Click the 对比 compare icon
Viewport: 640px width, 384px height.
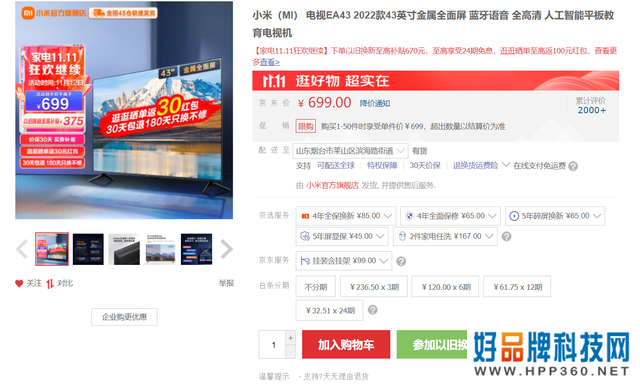point(50,284)
